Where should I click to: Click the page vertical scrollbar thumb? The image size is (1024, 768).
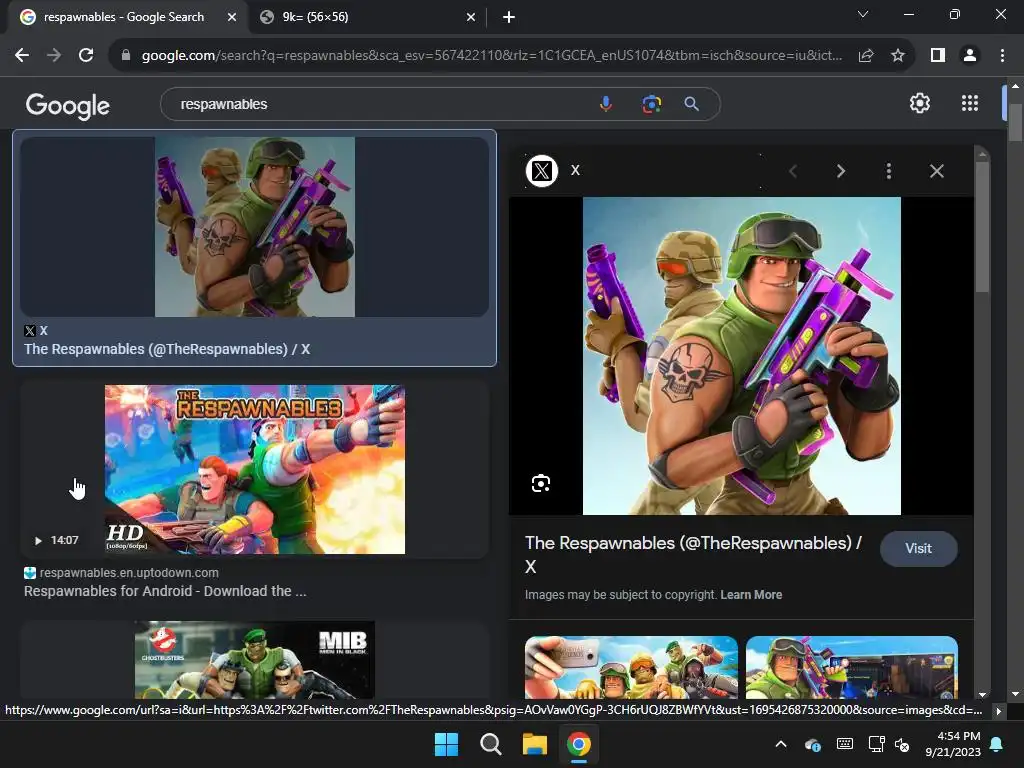click(x=1014, y=121)
